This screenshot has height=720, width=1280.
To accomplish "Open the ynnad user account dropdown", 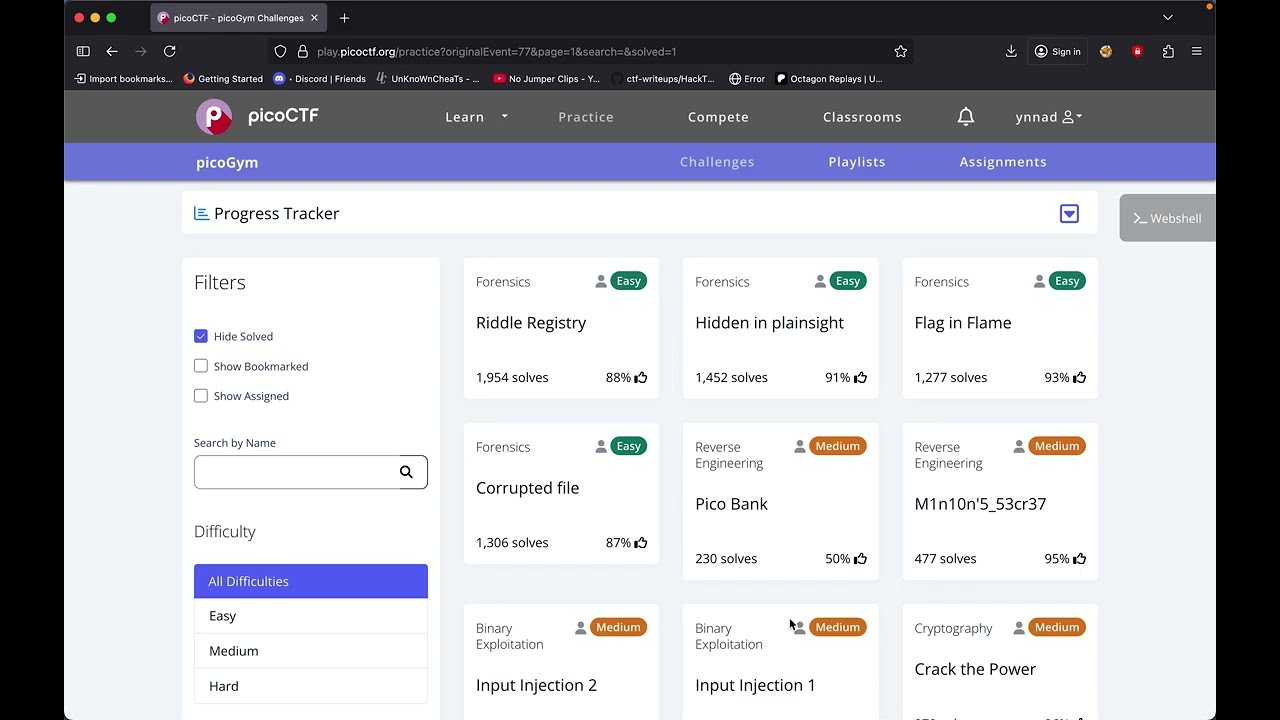I will click(x=1049, y=117).
